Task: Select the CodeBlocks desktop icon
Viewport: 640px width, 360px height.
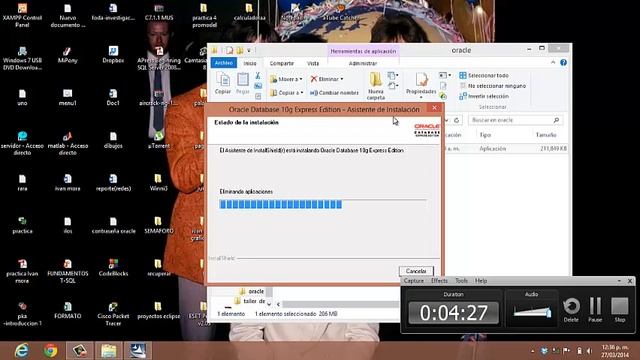Action: [x=113, y=267]
